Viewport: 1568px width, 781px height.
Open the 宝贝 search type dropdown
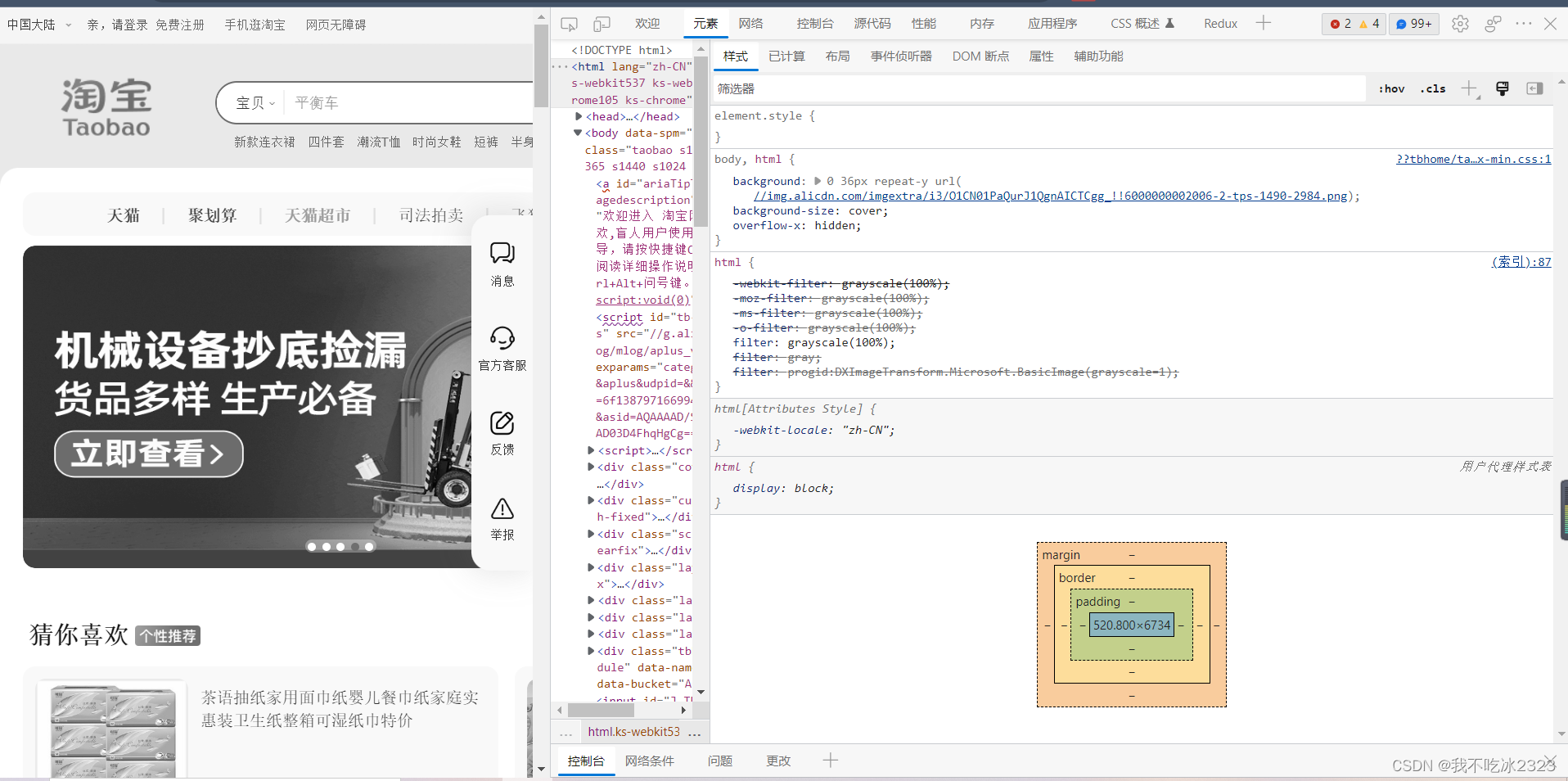tap(255, 103)
